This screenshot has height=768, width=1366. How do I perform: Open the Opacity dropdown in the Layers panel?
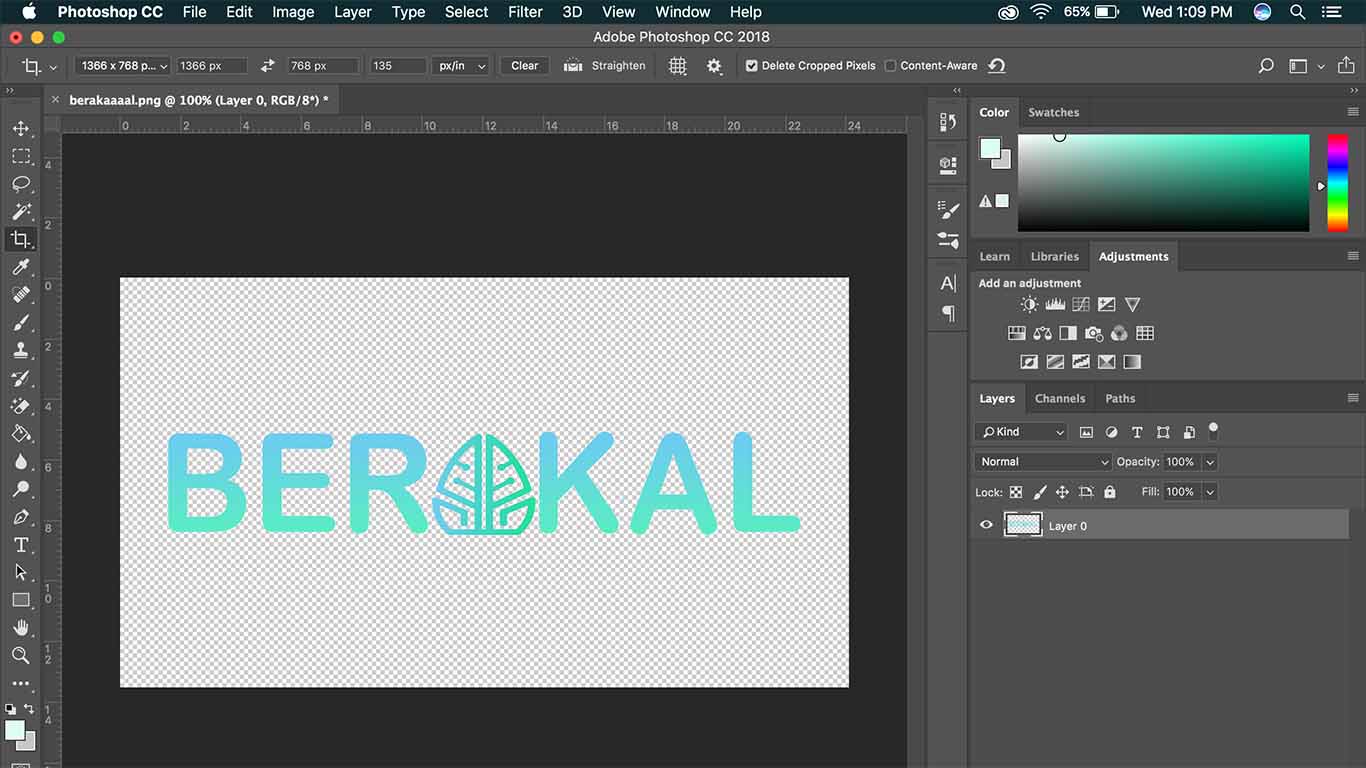click(x=1210, y=461)
